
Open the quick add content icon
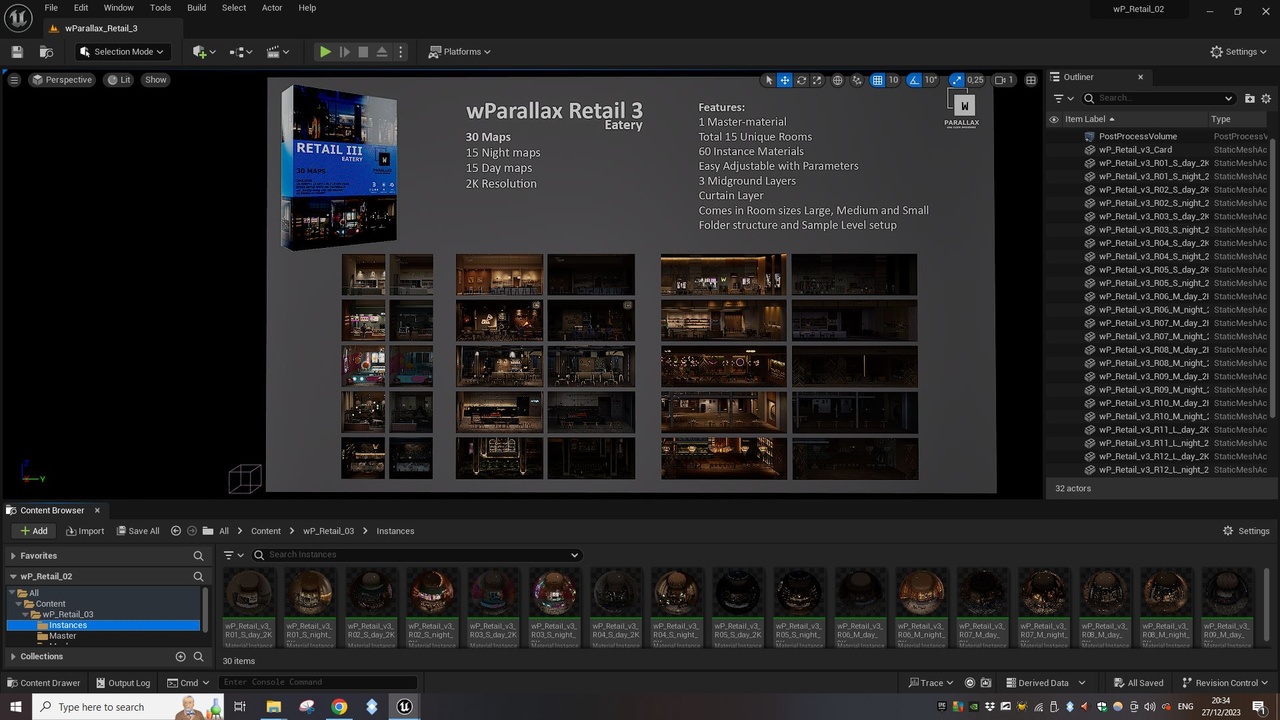click(204, 52)
